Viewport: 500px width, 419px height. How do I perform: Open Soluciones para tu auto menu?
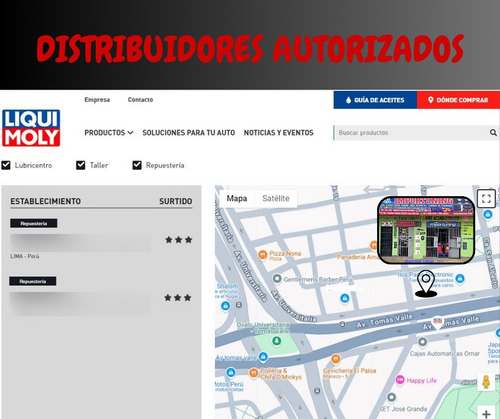tap(189, 133)
